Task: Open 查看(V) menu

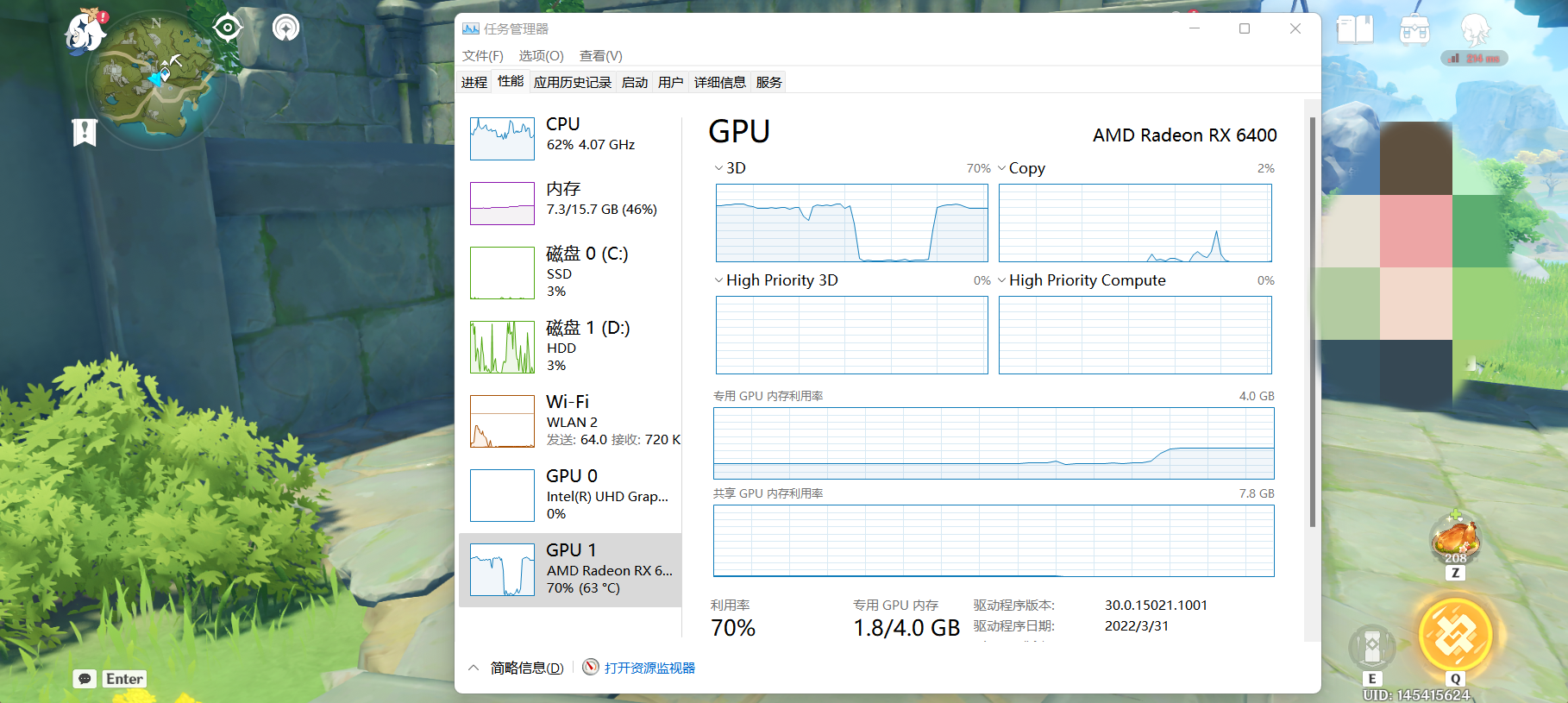Action: coord(601,55)
